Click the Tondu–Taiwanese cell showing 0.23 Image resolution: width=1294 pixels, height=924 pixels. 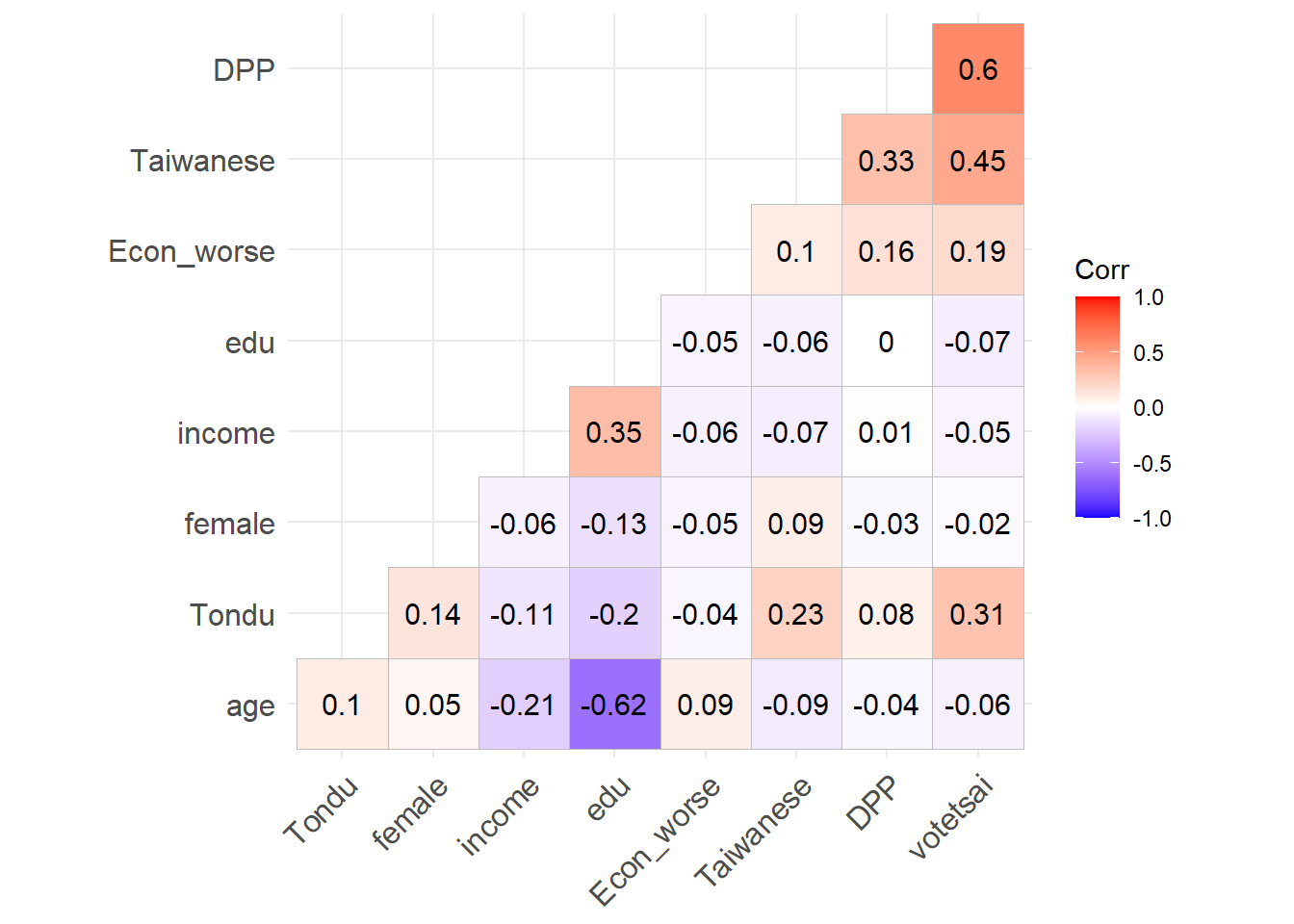(796, 614)
